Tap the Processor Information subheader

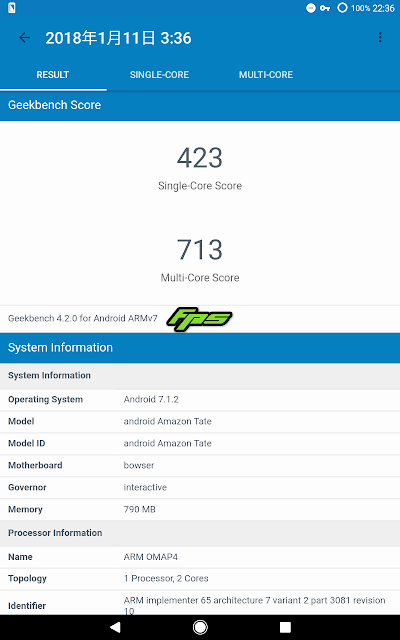pos(200,533)
